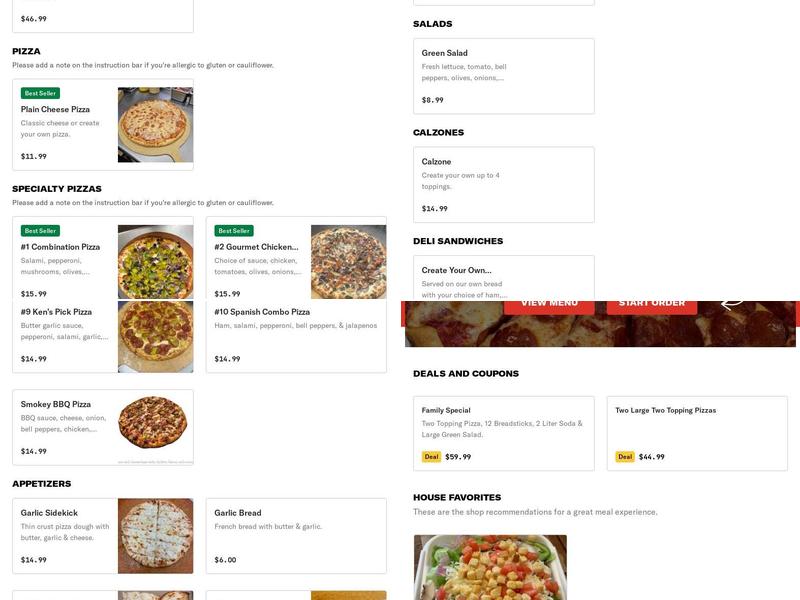Add the Green Salad item

pos(503,76)
